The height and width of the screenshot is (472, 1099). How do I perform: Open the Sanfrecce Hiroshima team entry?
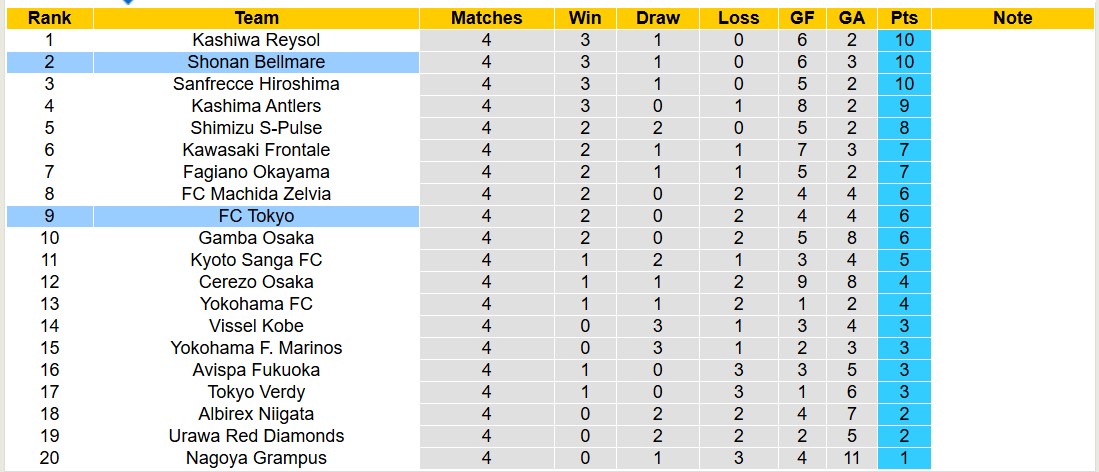(x=256, y=84)
